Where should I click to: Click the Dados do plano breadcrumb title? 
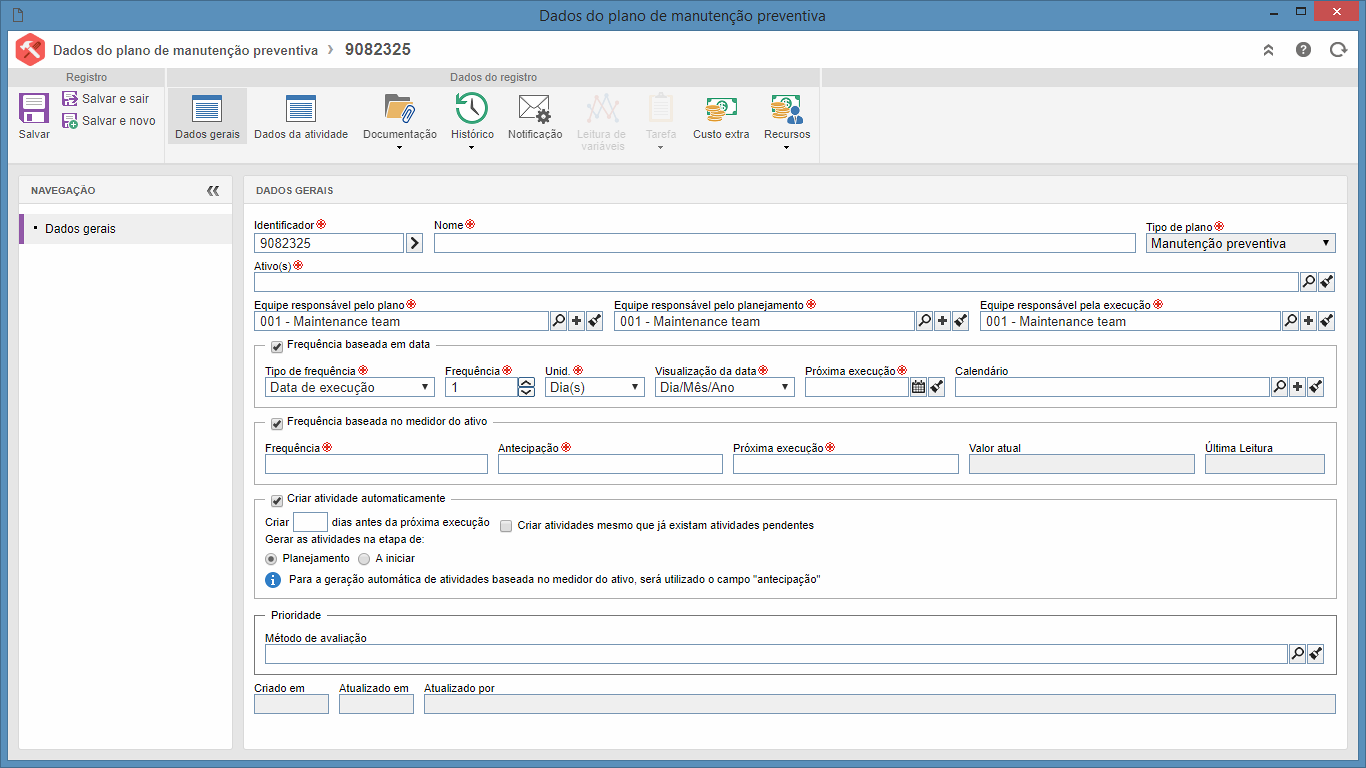tap(186, 50)
